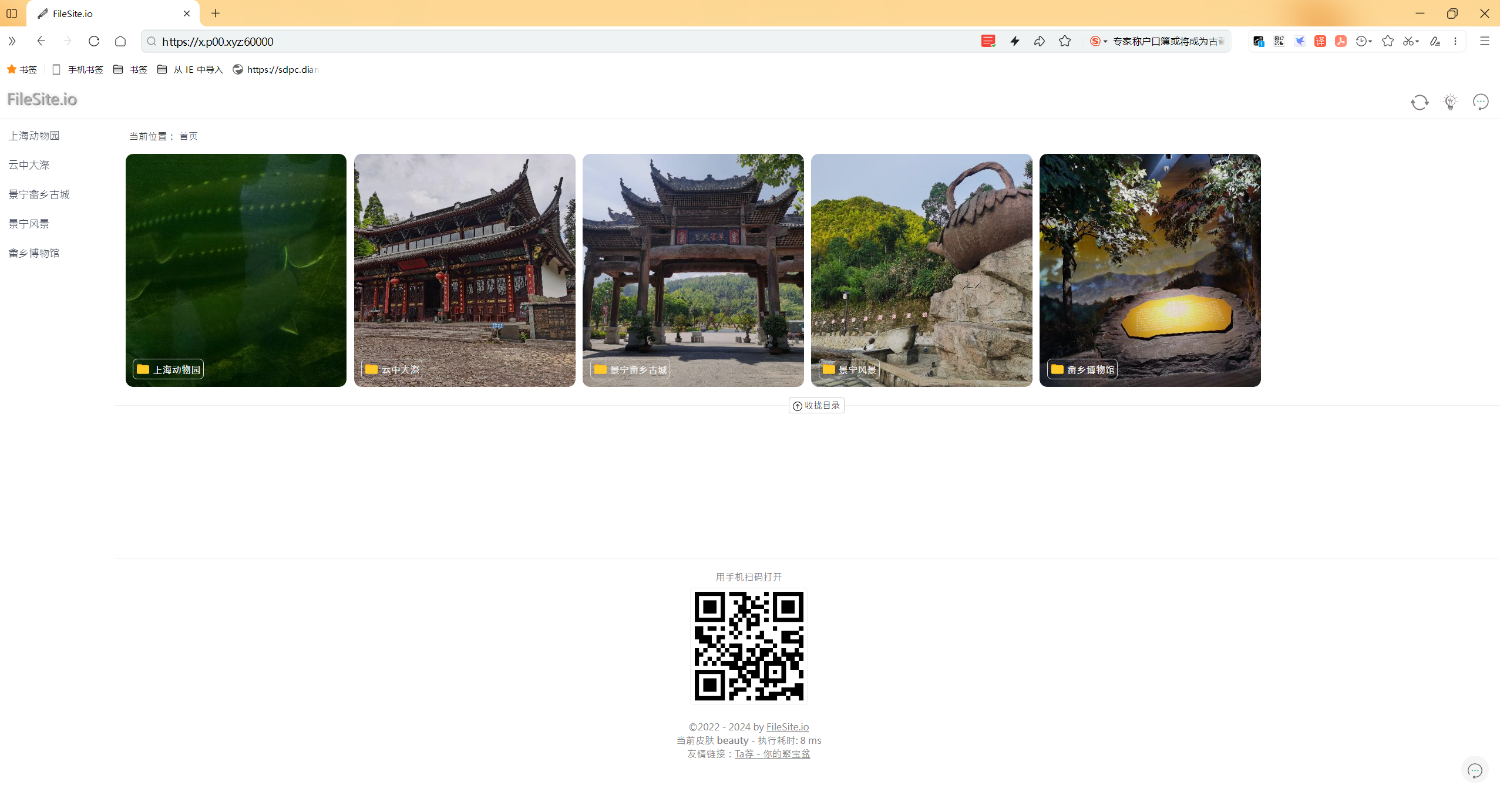Open the Ta荐 - 你的聚宝盆 link
Screen dimensions: 1500x812
point(772,754)
